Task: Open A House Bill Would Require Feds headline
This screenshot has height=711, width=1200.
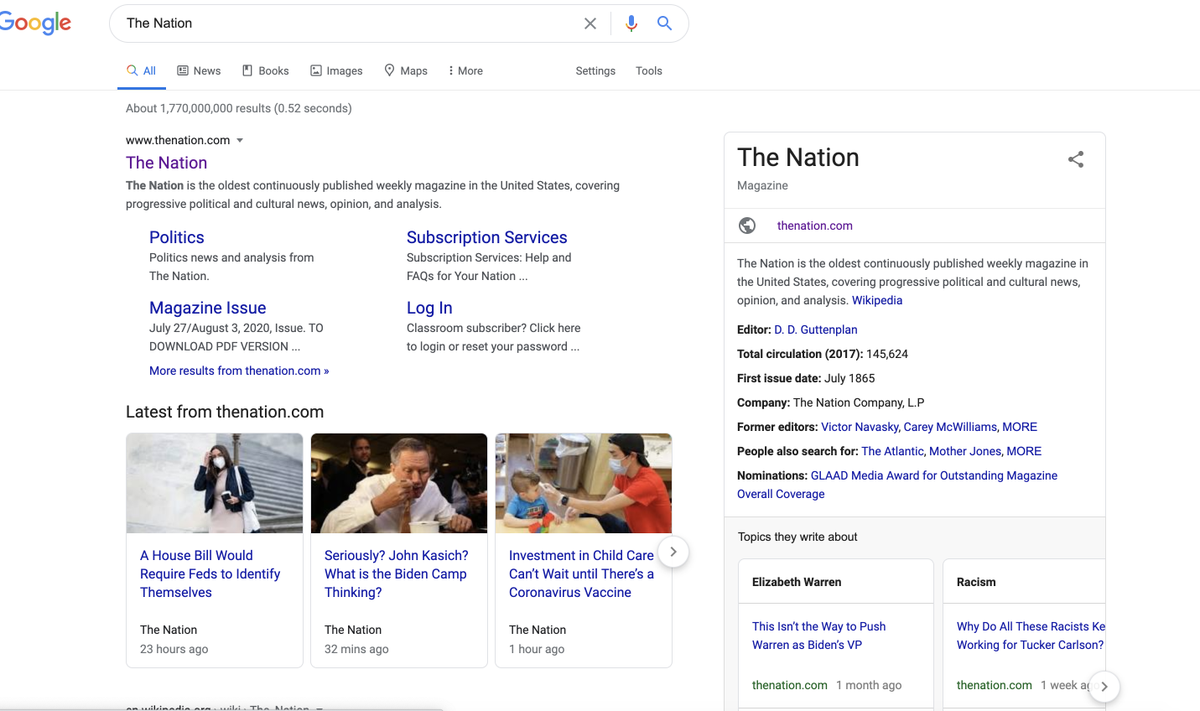Action: coord(210,574)
